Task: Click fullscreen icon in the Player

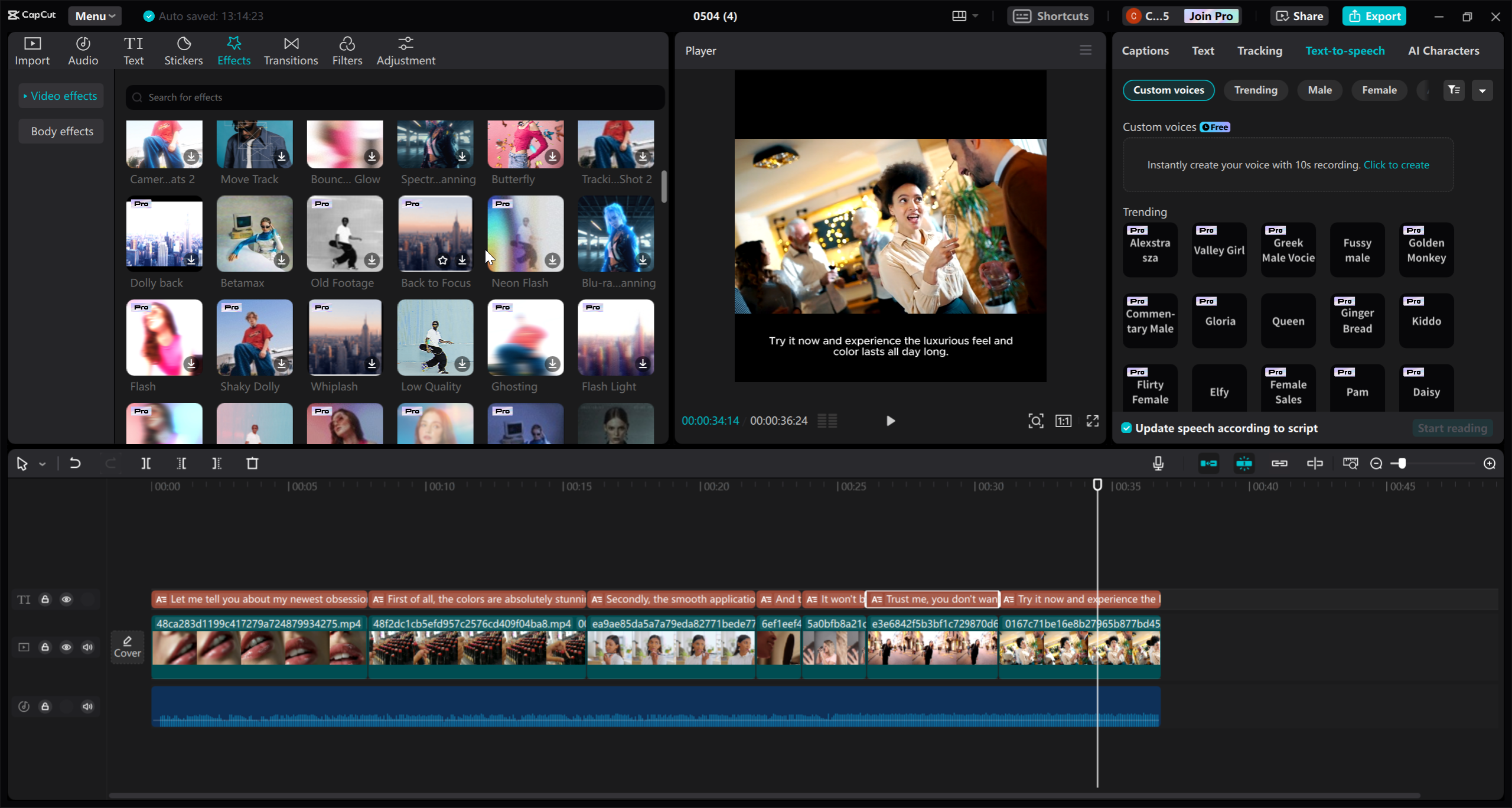Action: tap(1092, 421)
